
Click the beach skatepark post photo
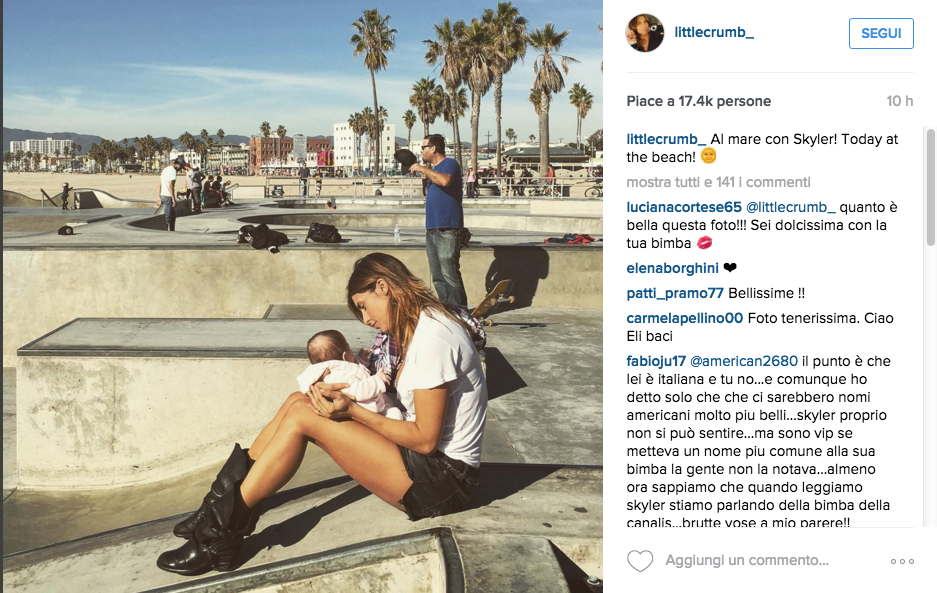(302, 296)
